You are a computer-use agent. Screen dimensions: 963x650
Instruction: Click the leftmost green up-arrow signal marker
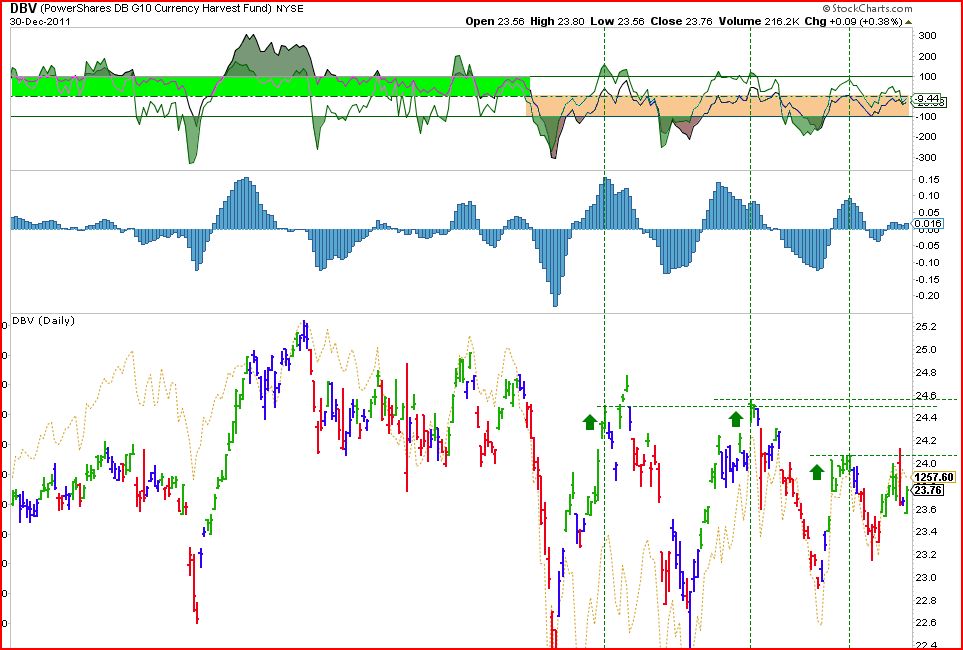(590, 421)
